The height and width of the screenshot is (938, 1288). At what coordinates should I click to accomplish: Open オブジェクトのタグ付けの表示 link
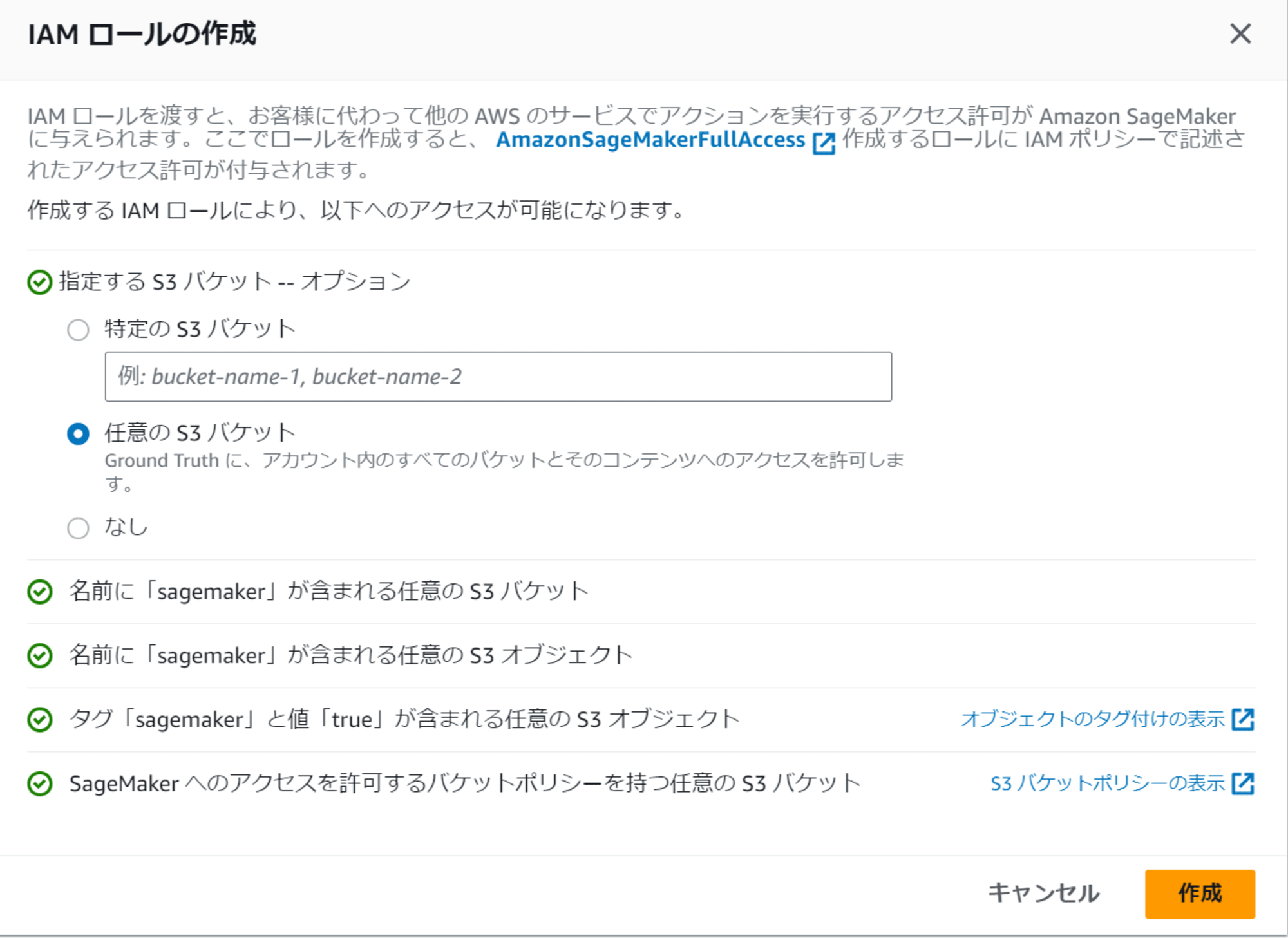click(1093, 719)
